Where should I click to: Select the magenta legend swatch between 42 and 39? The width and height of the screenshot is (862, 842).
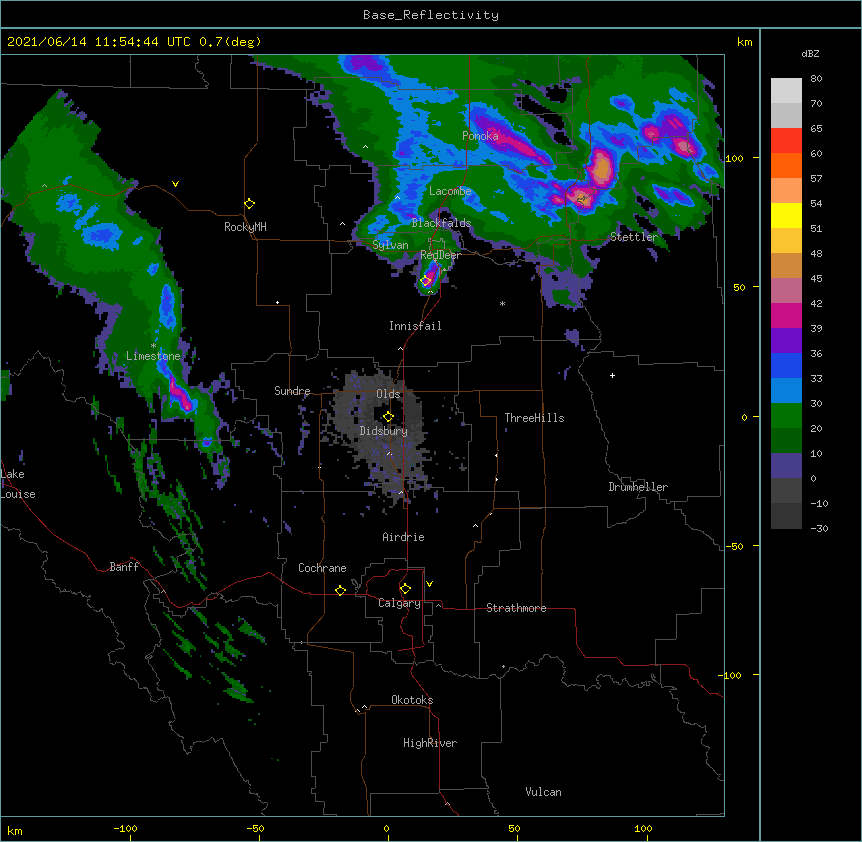[786, 315]
